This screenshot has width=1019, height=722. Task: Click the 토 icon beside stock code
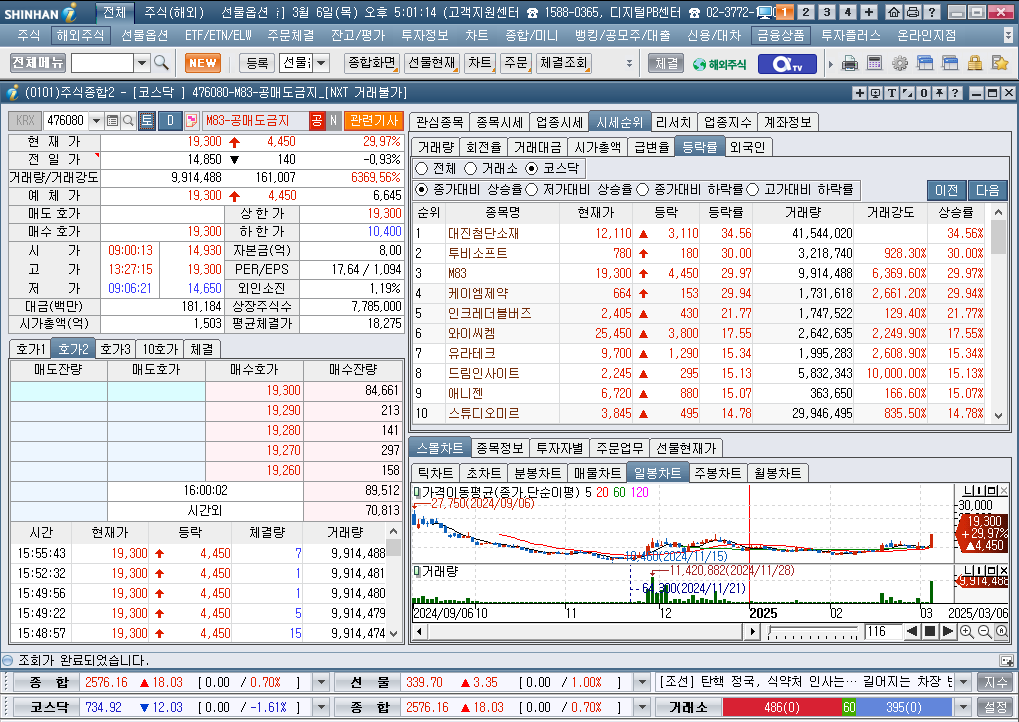pos(147,120)
